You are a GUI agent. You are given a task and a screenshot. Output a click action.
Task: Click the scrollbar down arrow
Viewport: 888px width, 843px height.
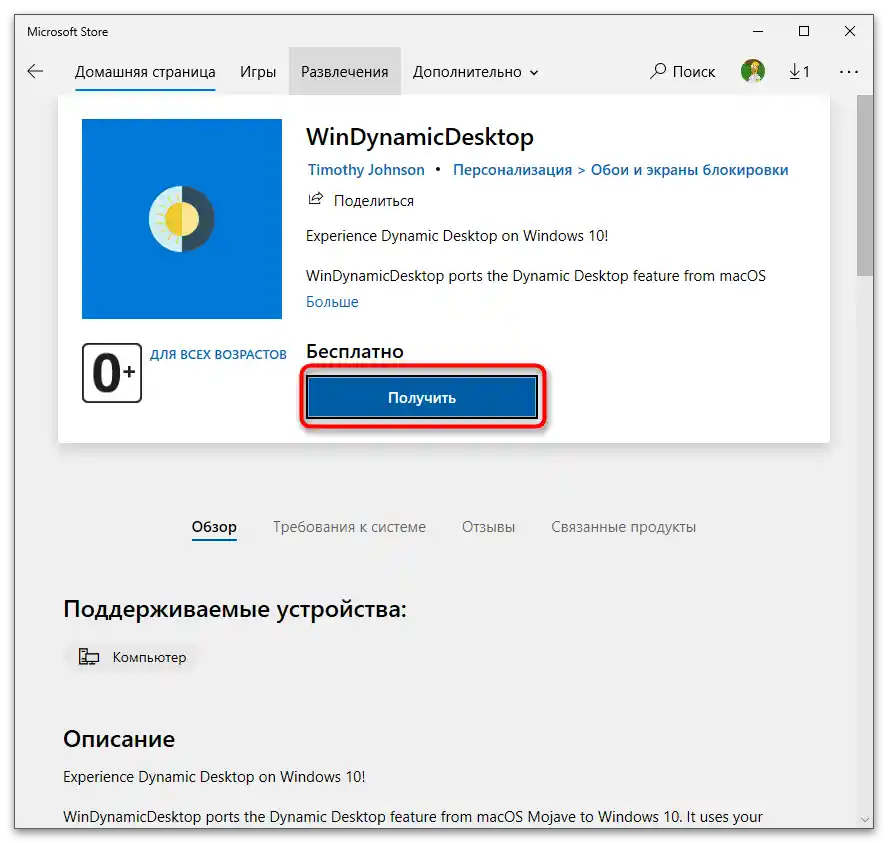(x=864, y=819)
